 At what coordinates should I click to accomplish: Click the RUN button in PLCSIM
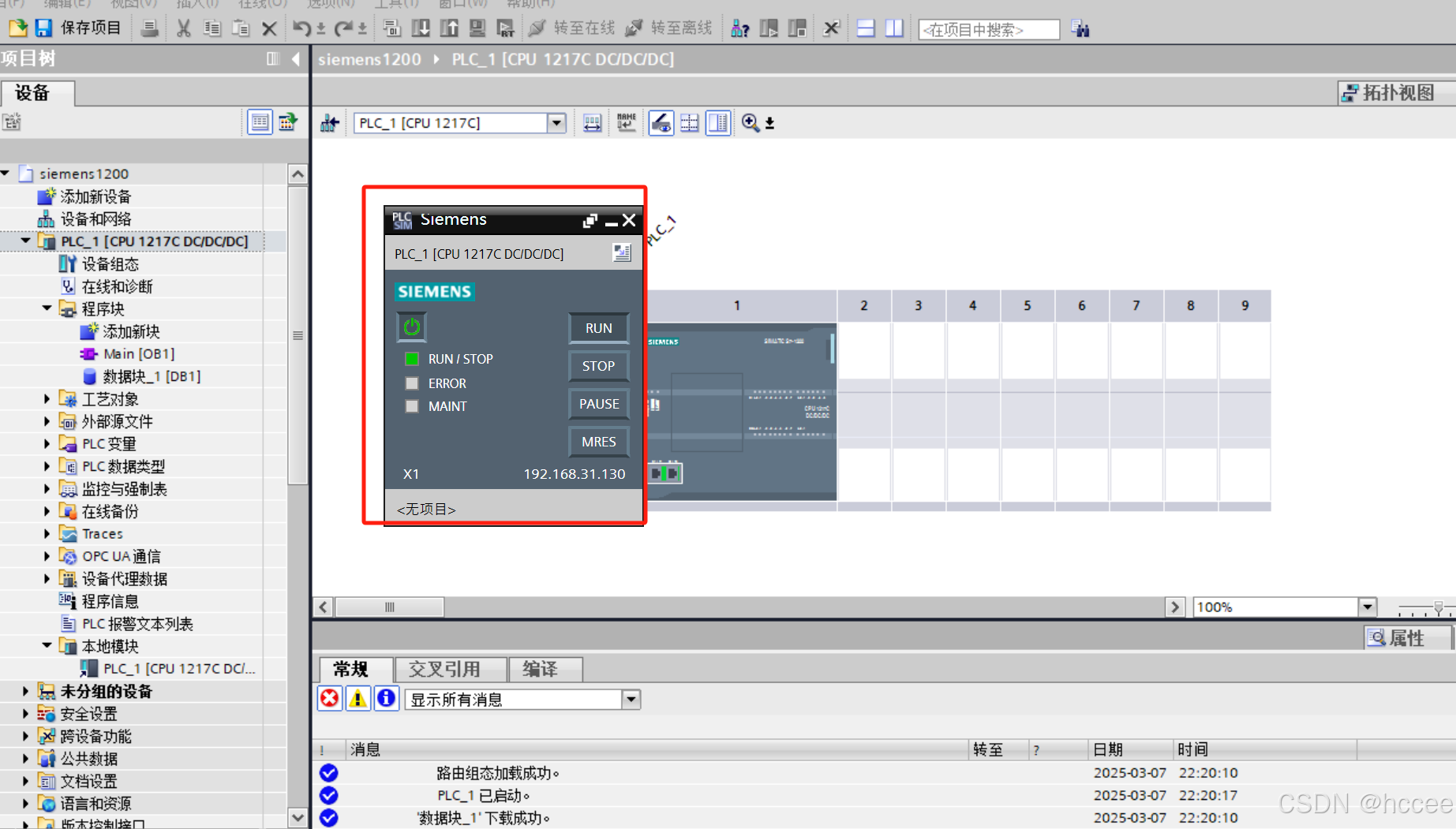599,328
